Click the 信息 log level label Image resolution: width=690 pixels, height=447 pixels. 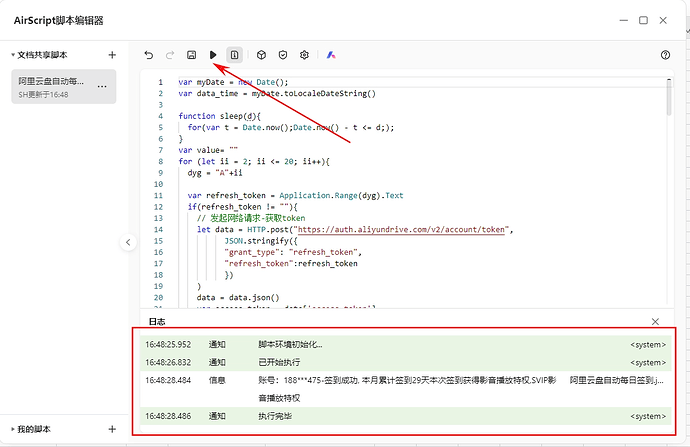coord(217,380)
